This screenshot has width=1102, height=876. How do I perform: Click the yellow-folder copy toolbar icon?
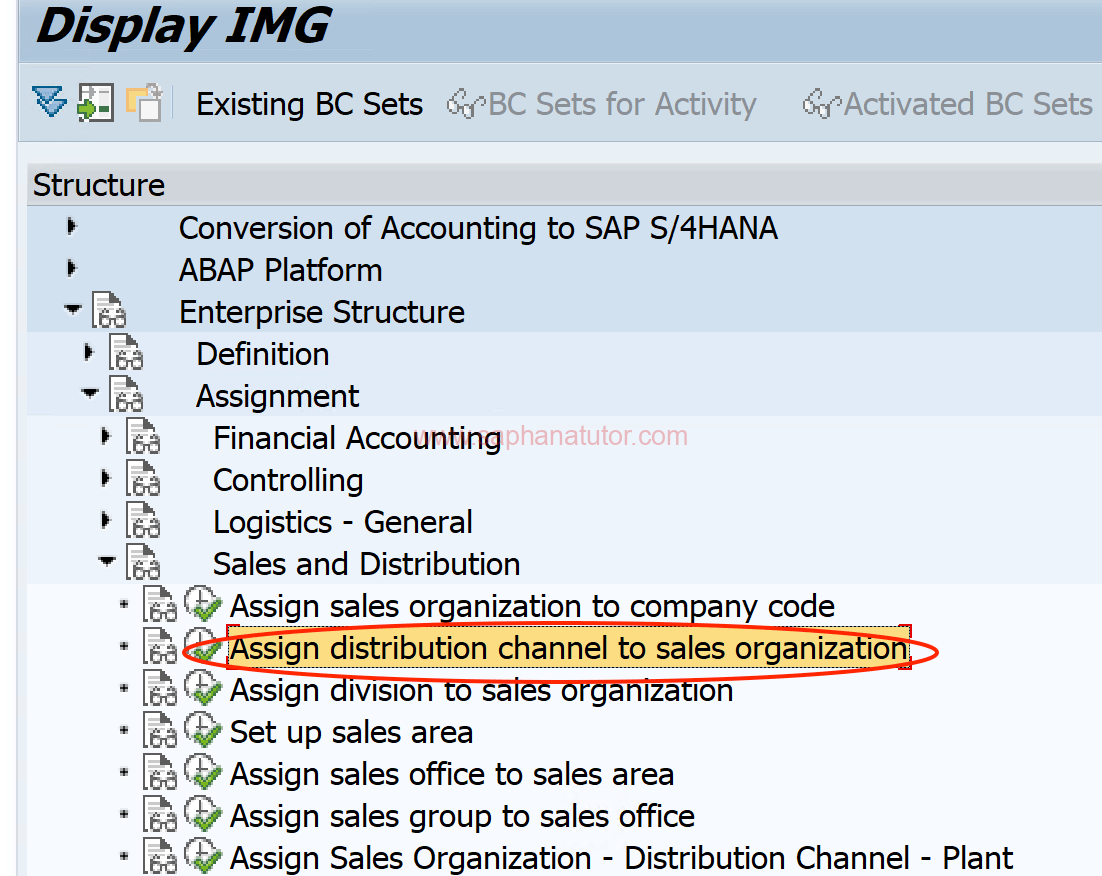point(144,103)
